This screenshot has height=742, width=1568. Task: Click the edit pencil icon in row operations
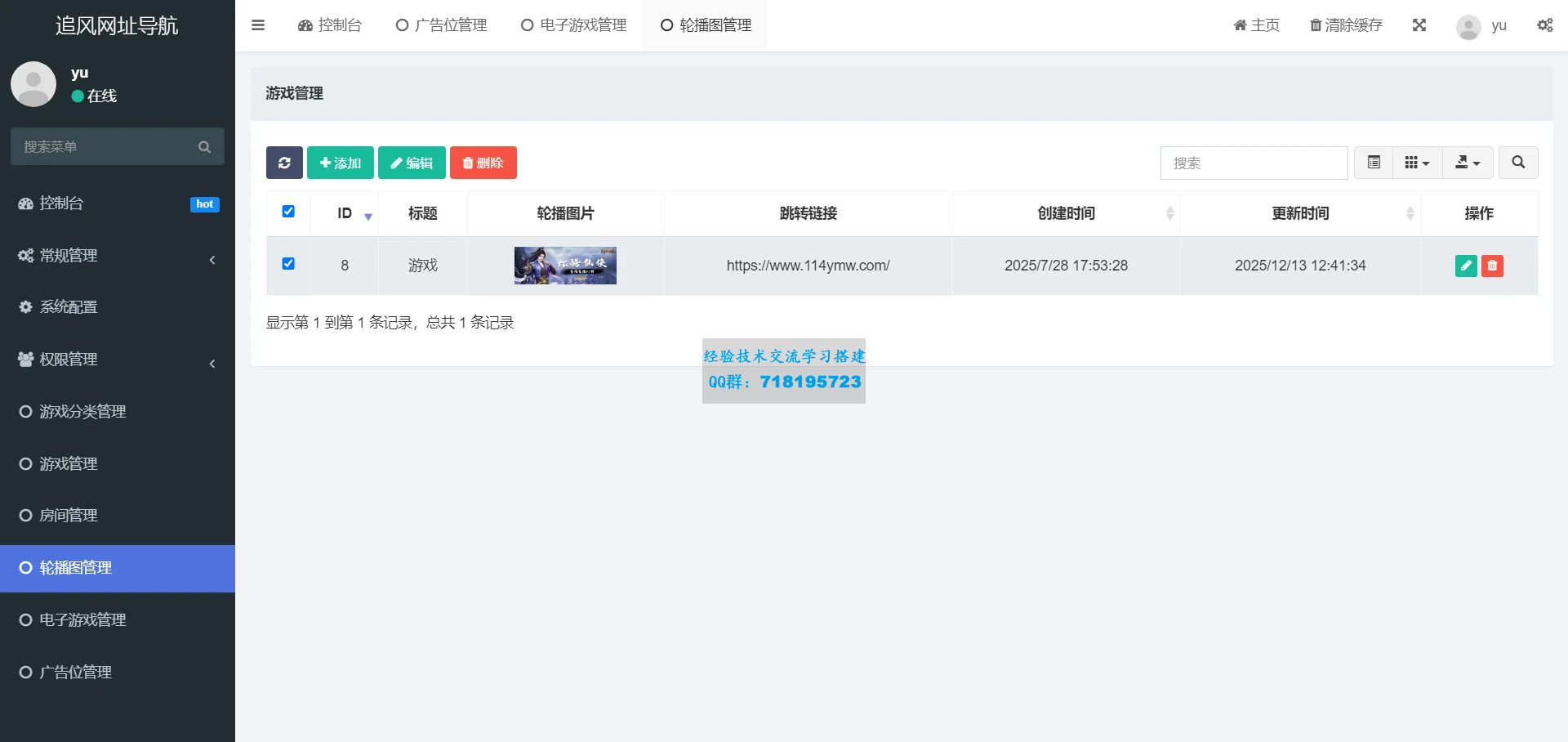point(1467,266)
